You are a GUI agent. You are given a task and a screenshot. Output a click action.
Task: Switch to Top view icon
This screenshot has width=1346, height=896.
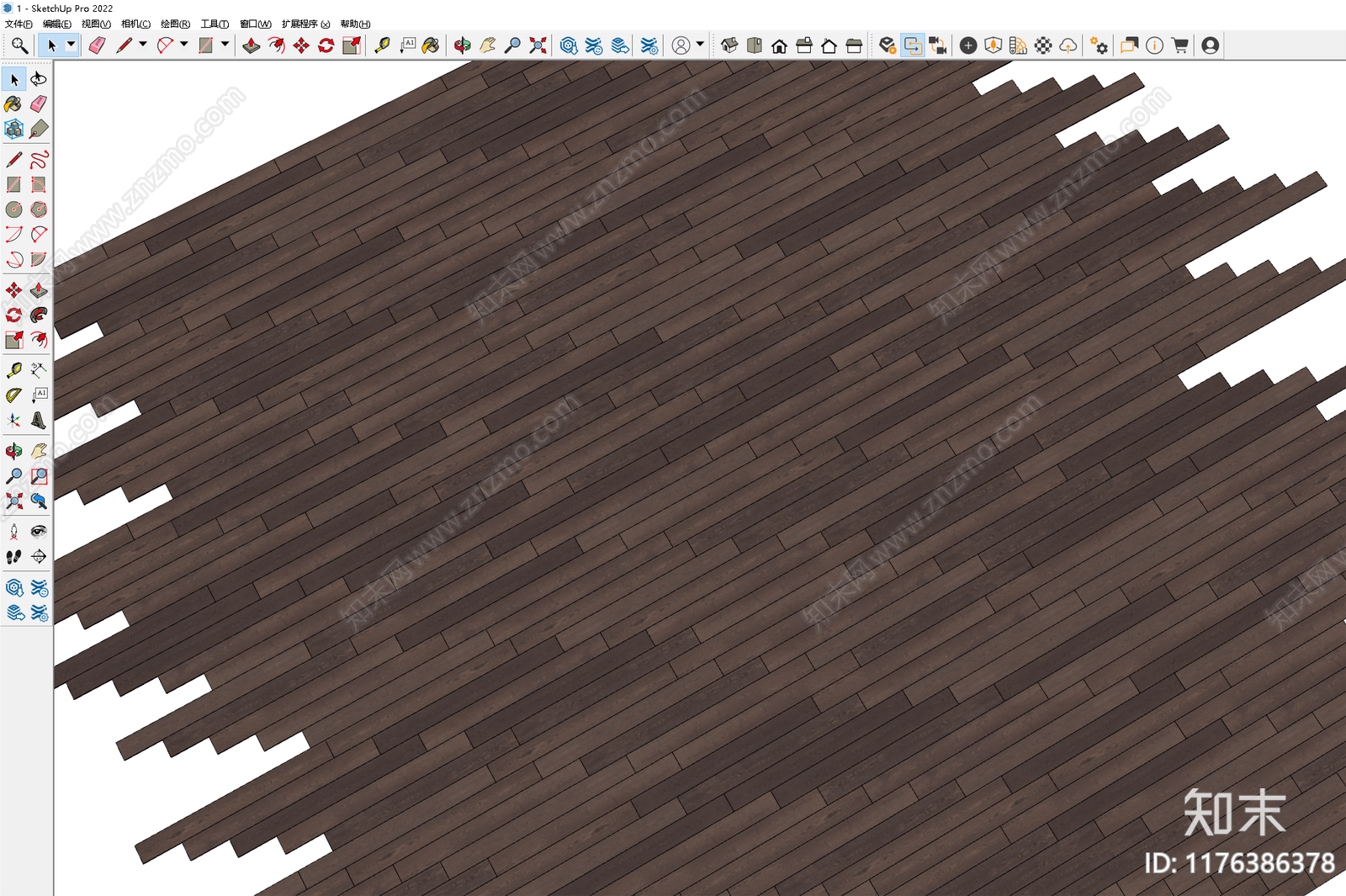(x=755, y=45)
